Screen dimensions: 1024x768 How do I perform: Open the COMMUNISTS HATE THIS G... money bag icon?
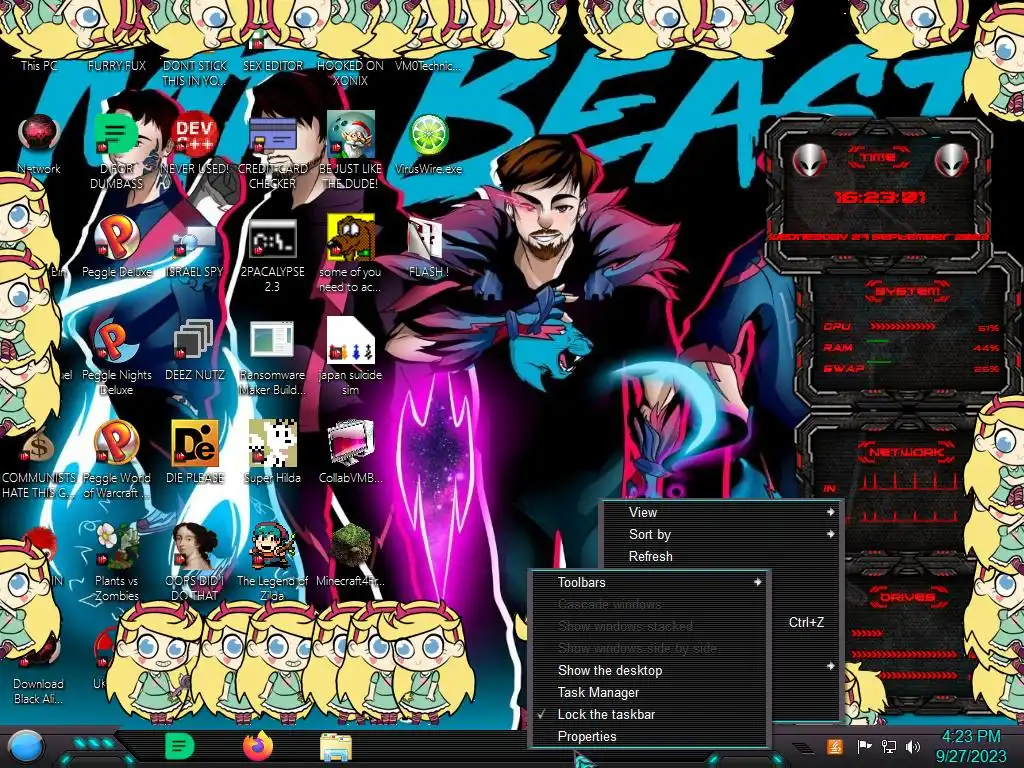(x=39, y=444)
